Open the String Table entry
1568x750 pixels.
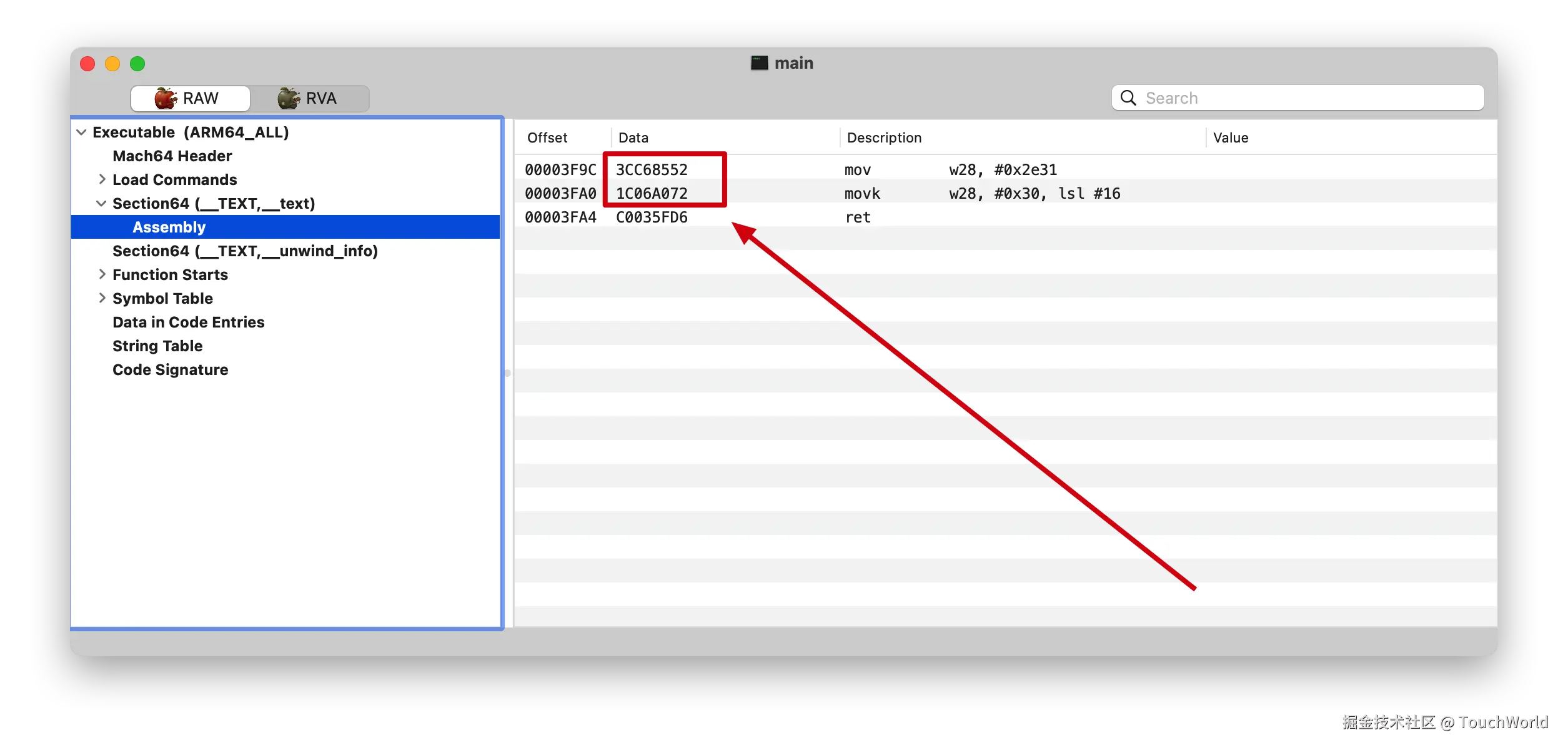coord(157,346)
